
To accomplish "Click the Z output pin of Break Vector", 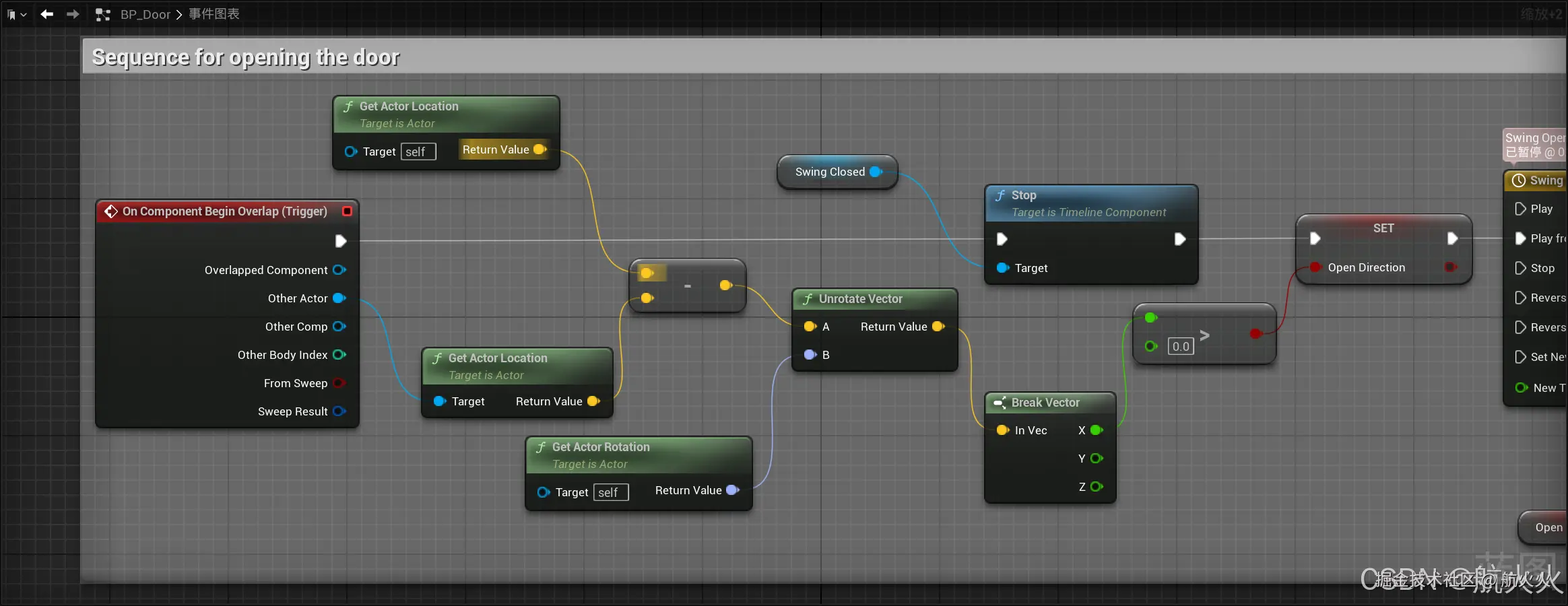I will pyautogui.click(x=1097, y=487).
